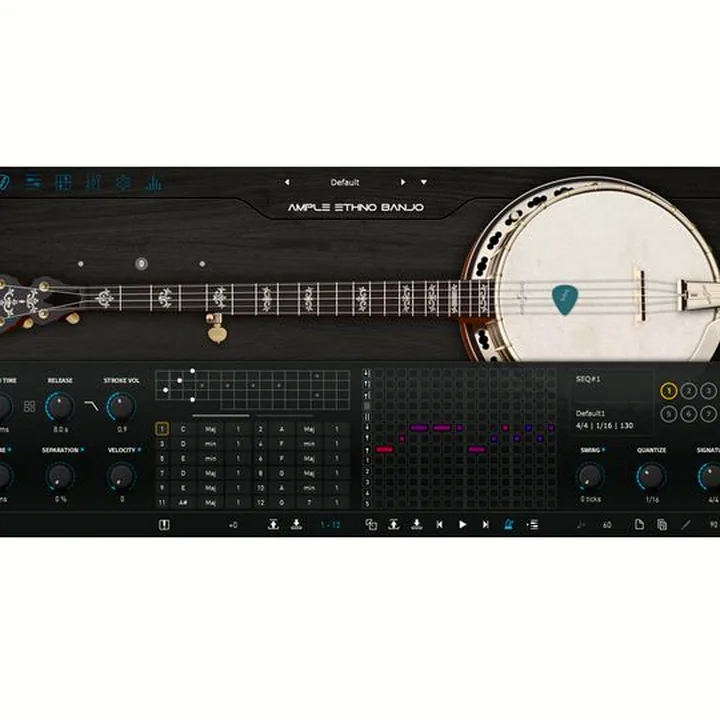Select the previous preset arrow
The image size is (720, 720).
click(x=287, y=182)
